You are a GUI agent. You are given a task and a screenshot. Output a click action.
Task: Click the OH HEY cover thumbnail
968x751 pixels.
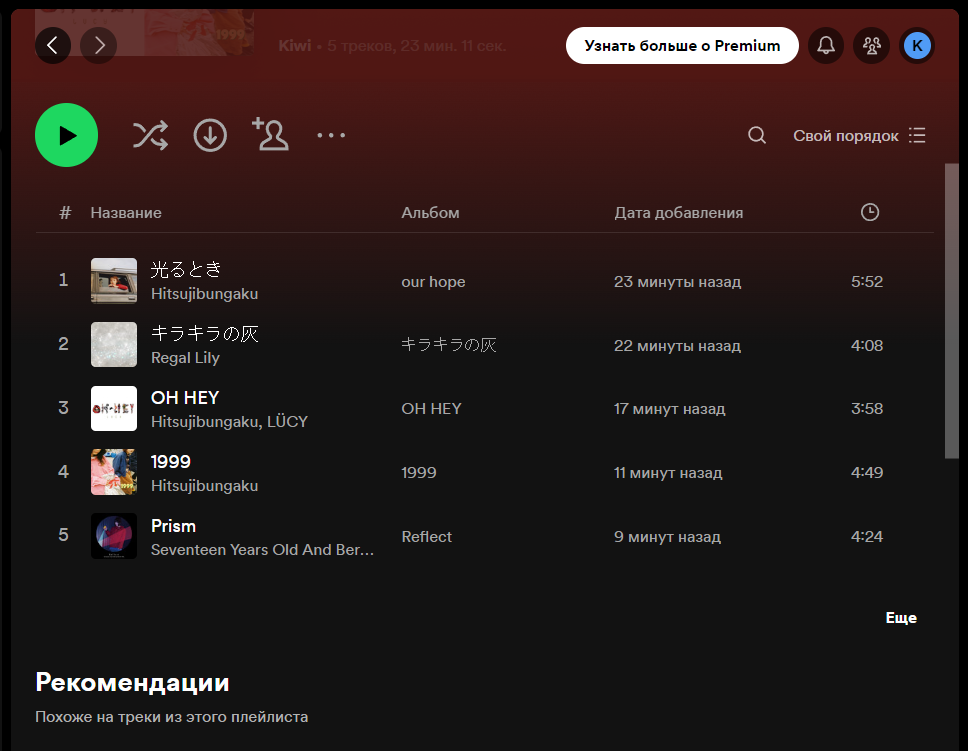[x=114, y=408]
